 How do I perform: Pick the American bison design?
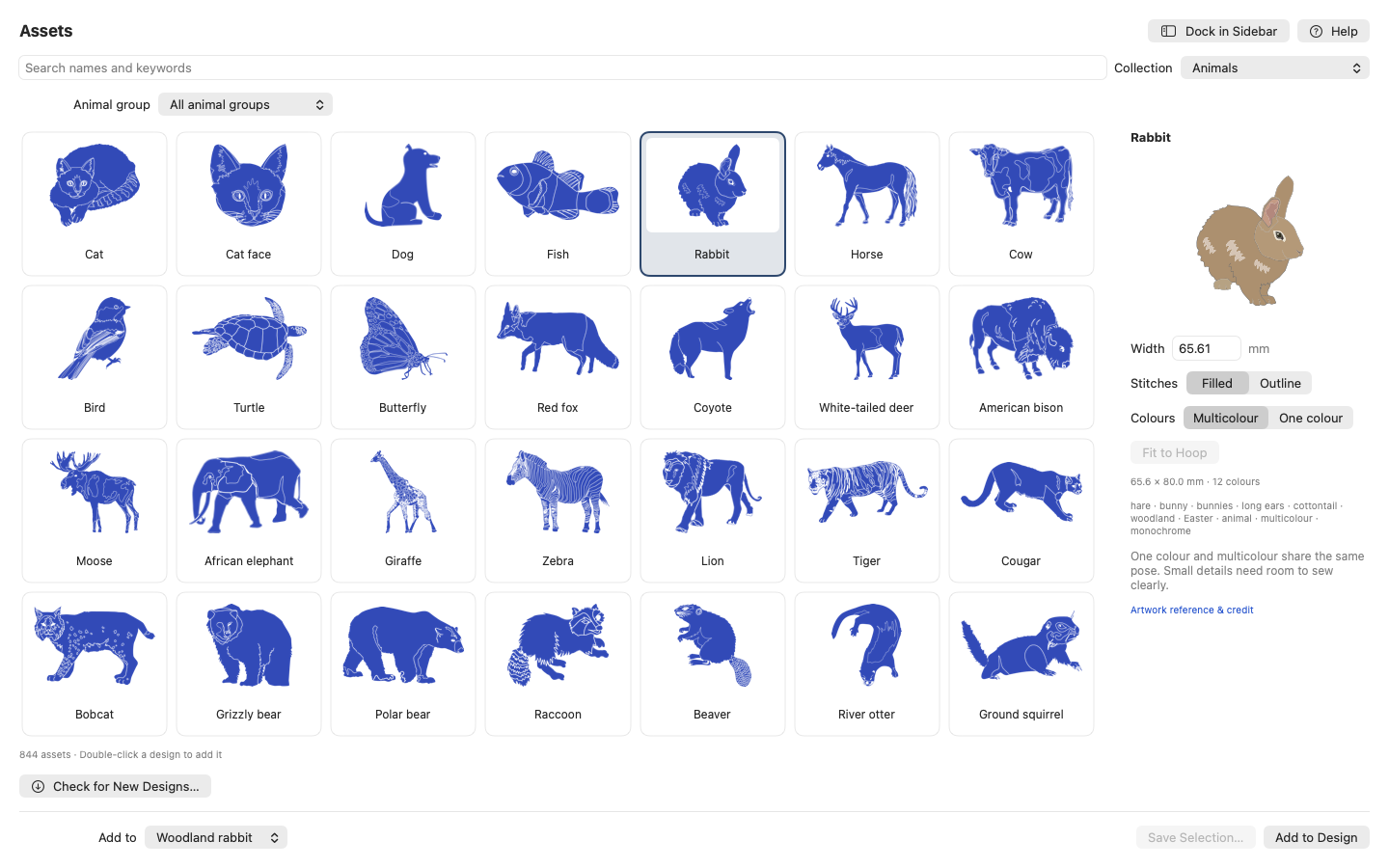[x=1021, y=357]
